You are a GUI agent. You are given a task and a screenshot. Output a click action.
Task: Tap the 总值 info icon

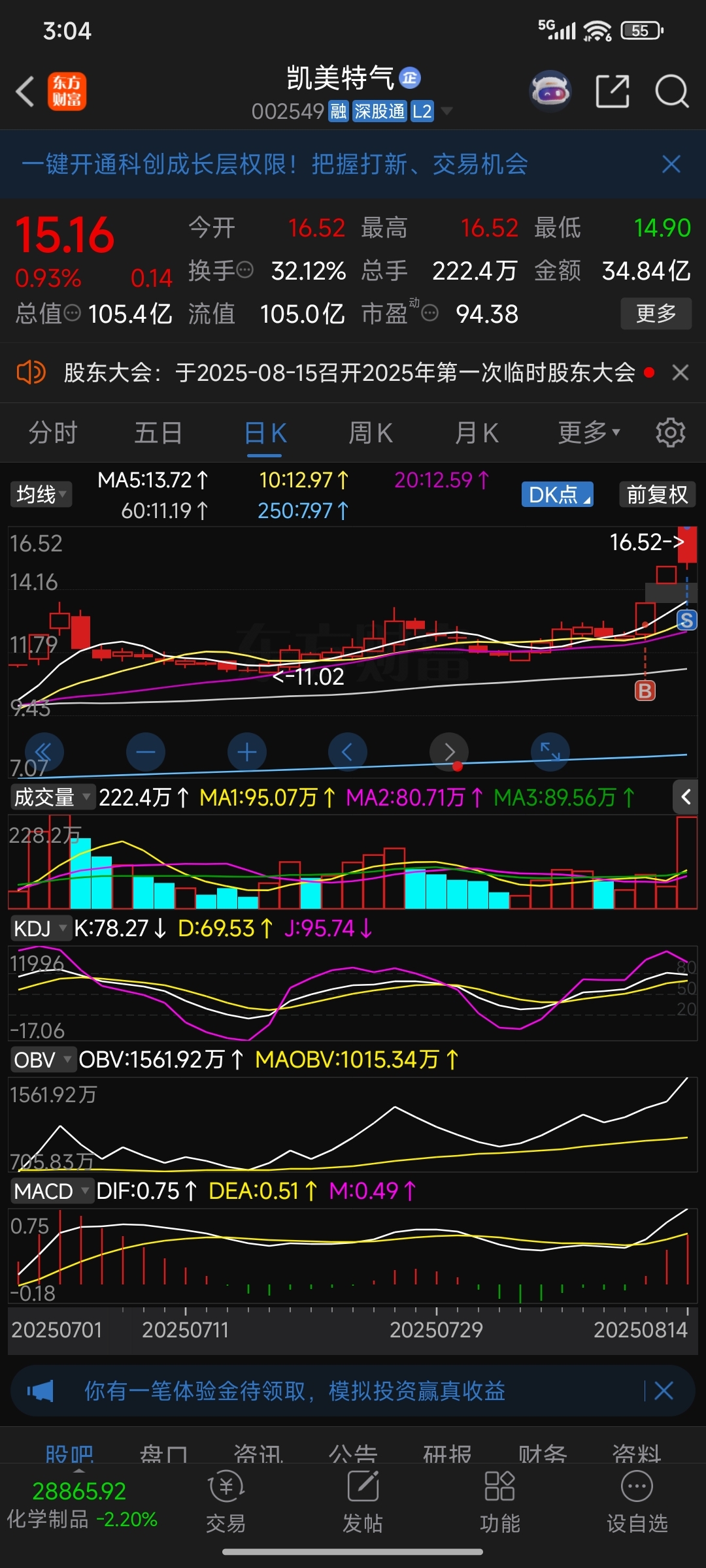pos(73,314)
